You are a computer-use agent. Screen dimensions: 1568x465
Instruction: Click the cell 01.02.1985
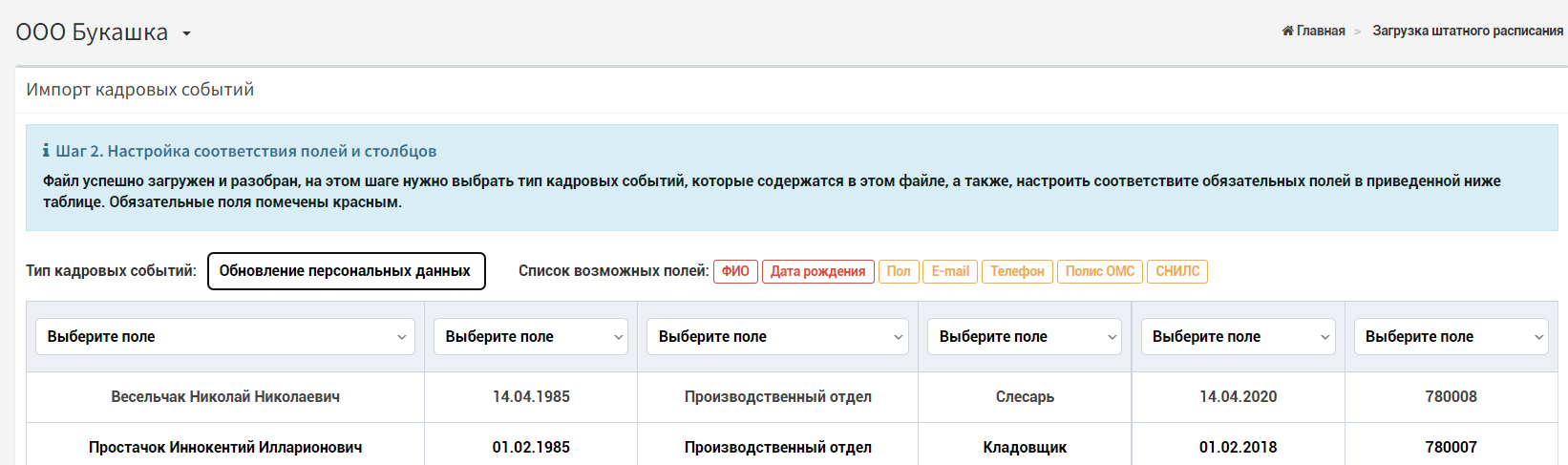(531, 445)
